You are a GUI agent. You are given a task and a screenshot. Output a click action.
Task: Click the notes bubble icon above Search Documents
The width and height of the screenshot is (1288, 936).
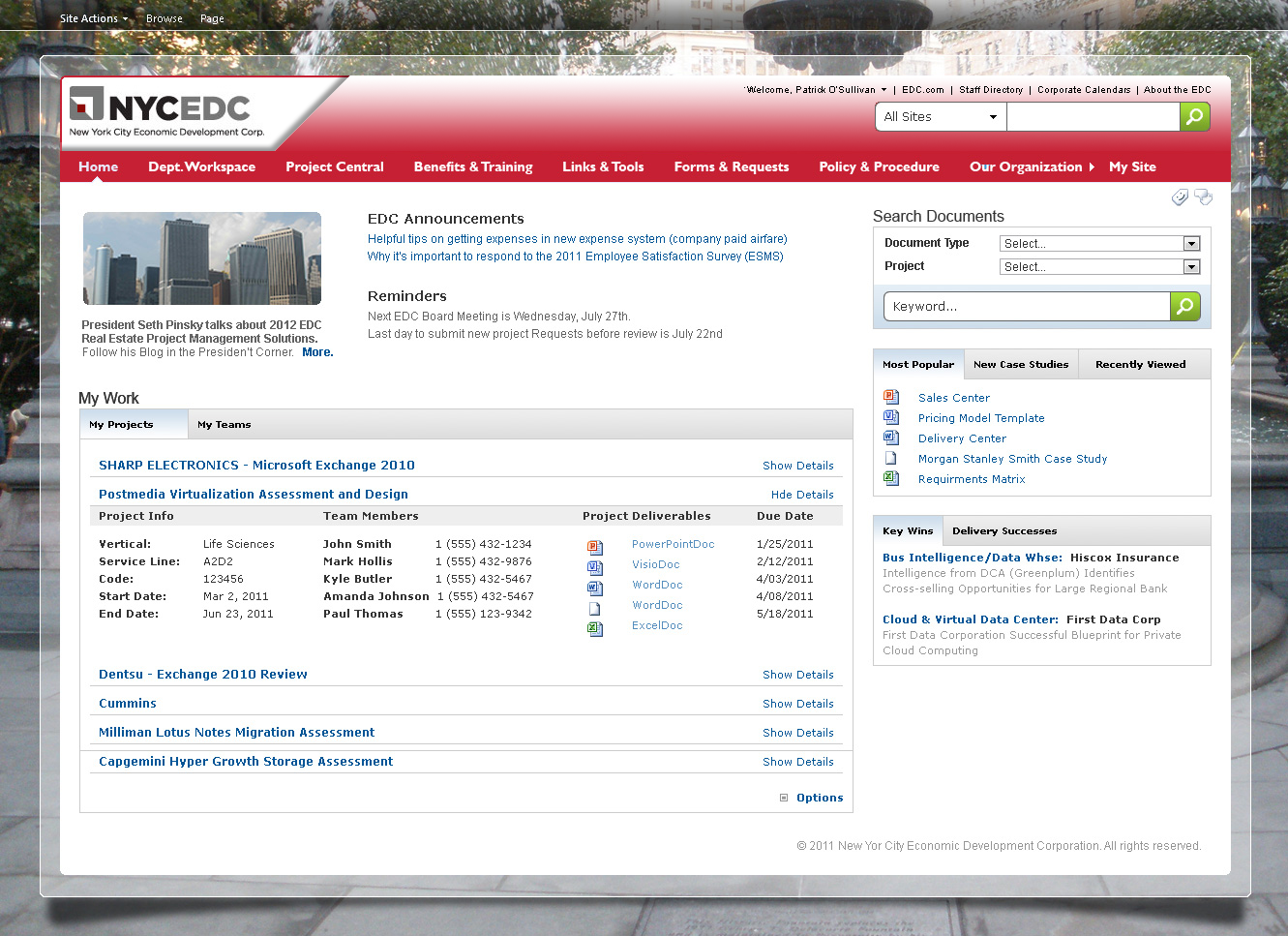(1203, 197)
